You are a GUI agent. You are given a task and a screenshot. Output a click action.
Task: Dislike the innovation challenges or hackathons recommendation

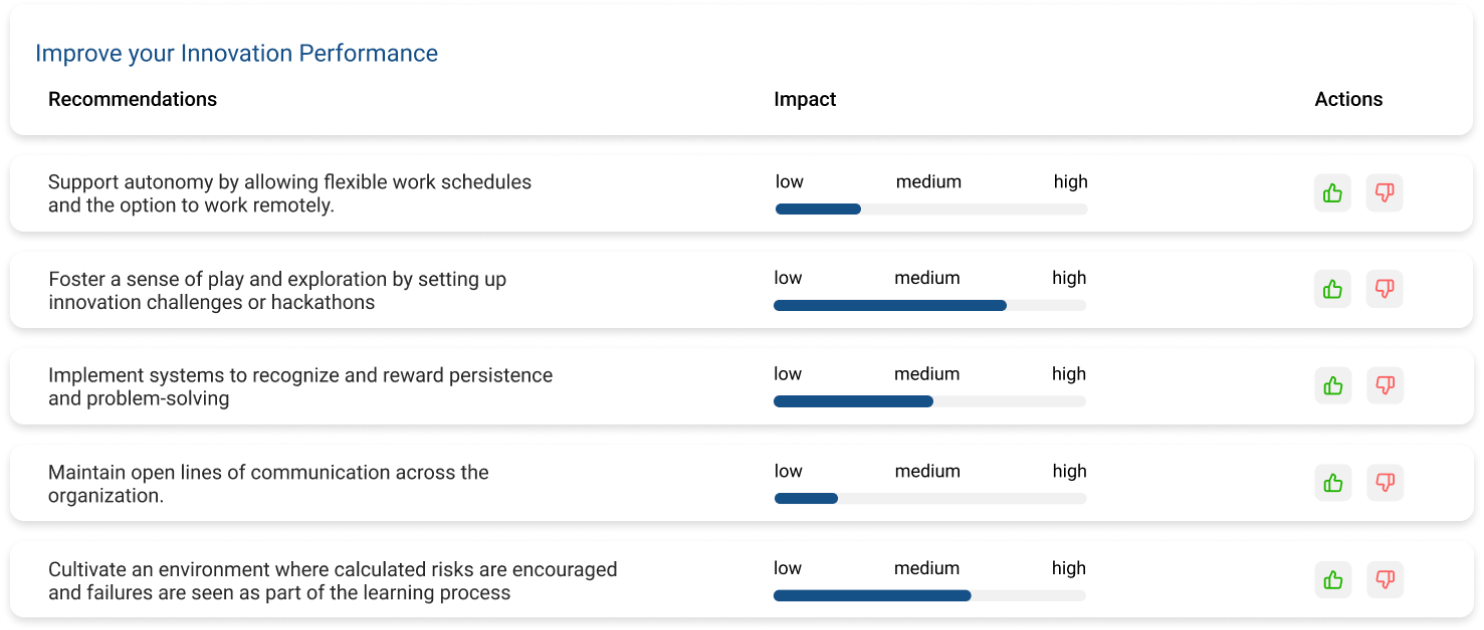tap(1384, 289)
